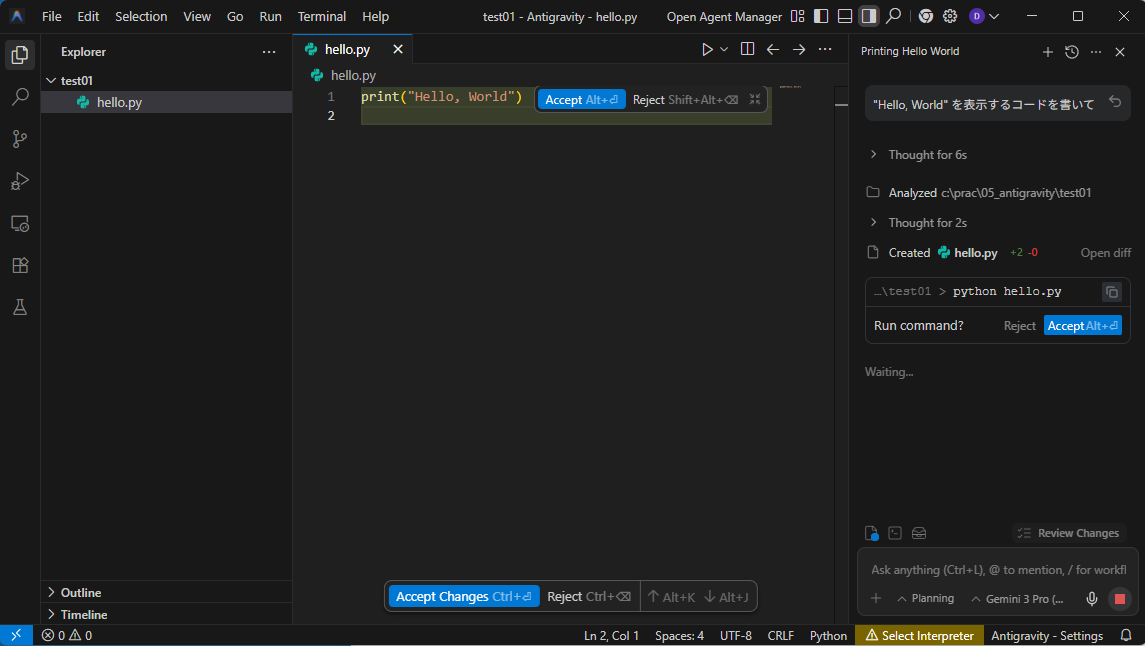Viewport: 1145px width, 646px height.
Task: Collapse the inline diff widget icon
Action: click(x=755, y=99)
